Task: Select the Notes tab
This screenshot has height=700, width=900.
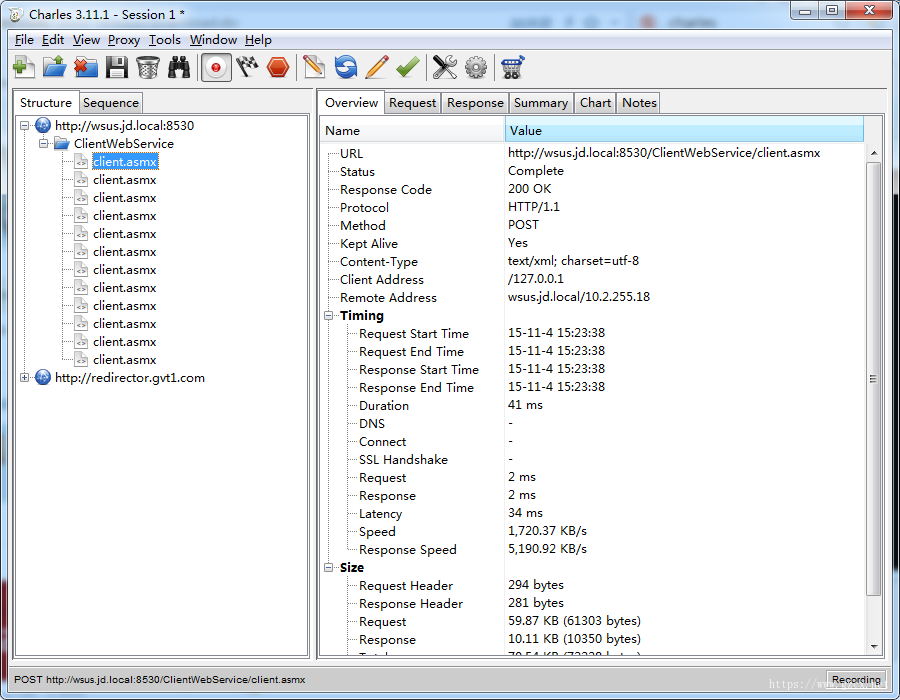Action: coord(639,103)
